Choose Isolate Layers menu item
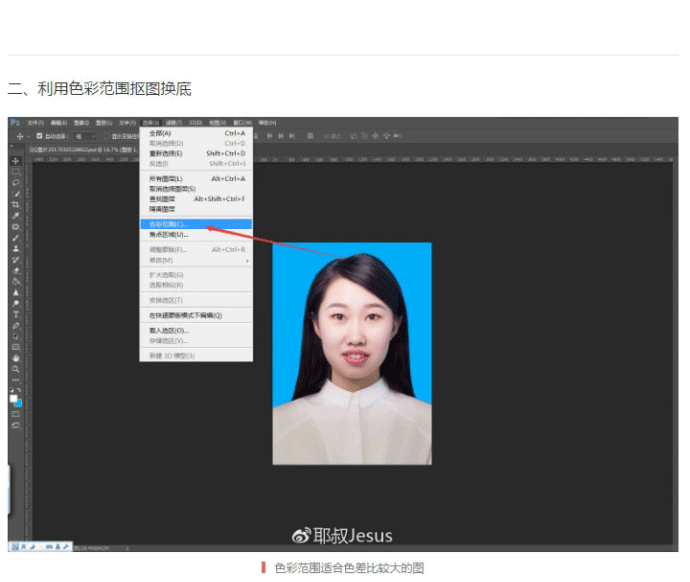 [196, 209]
